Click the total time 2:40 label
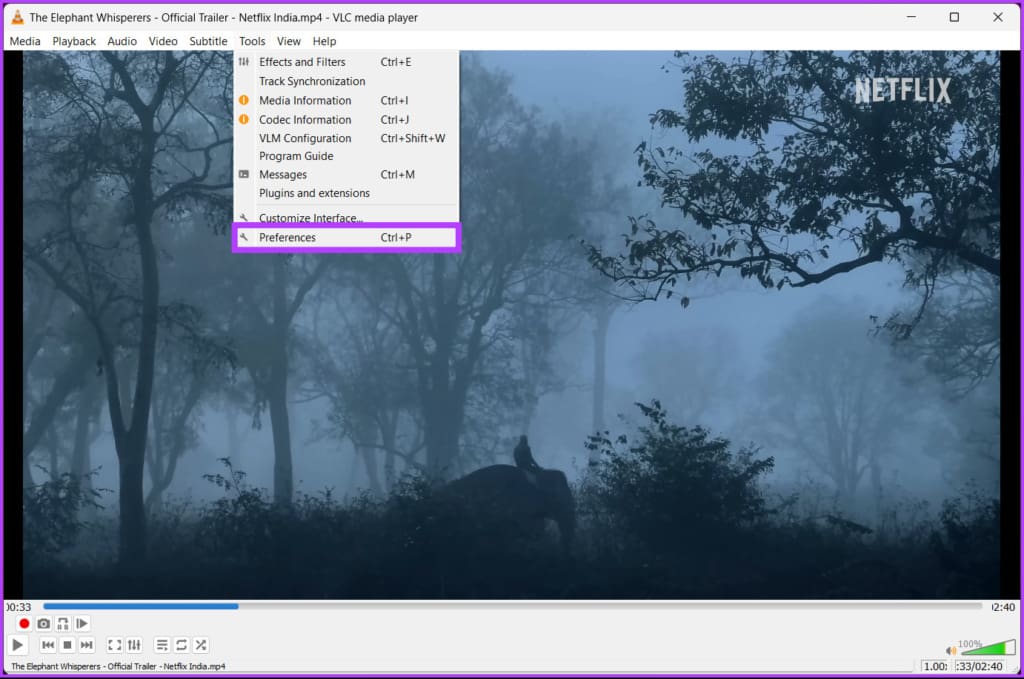 1002,607
